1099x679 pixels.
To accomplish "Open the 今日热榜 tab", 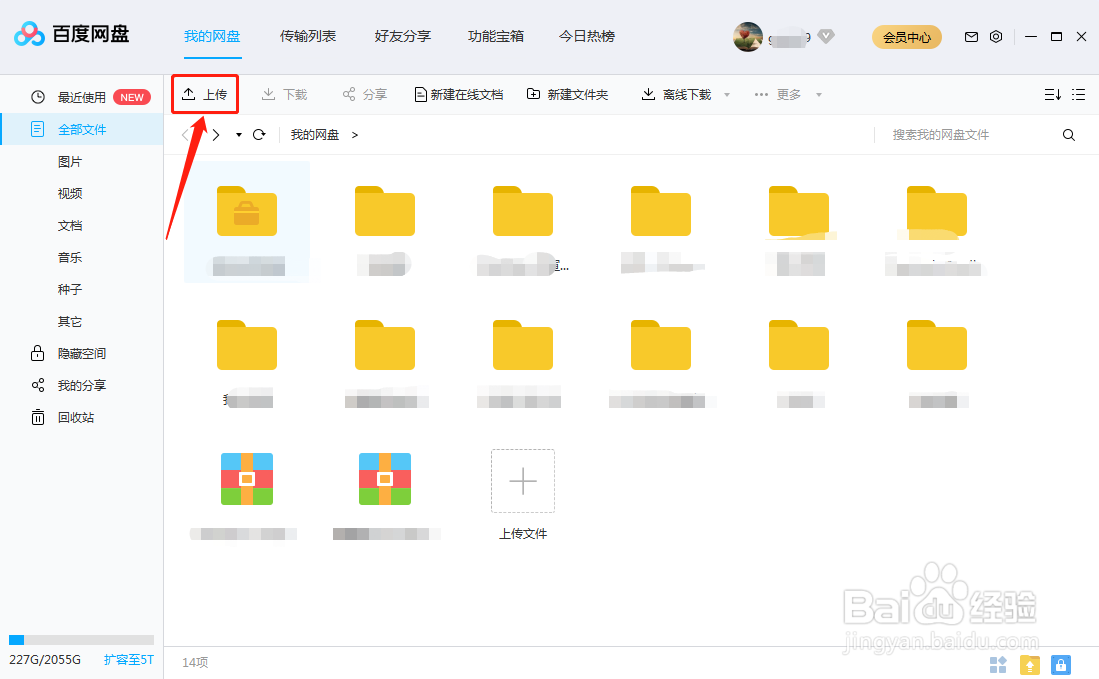I will click(x=587, y=36).
